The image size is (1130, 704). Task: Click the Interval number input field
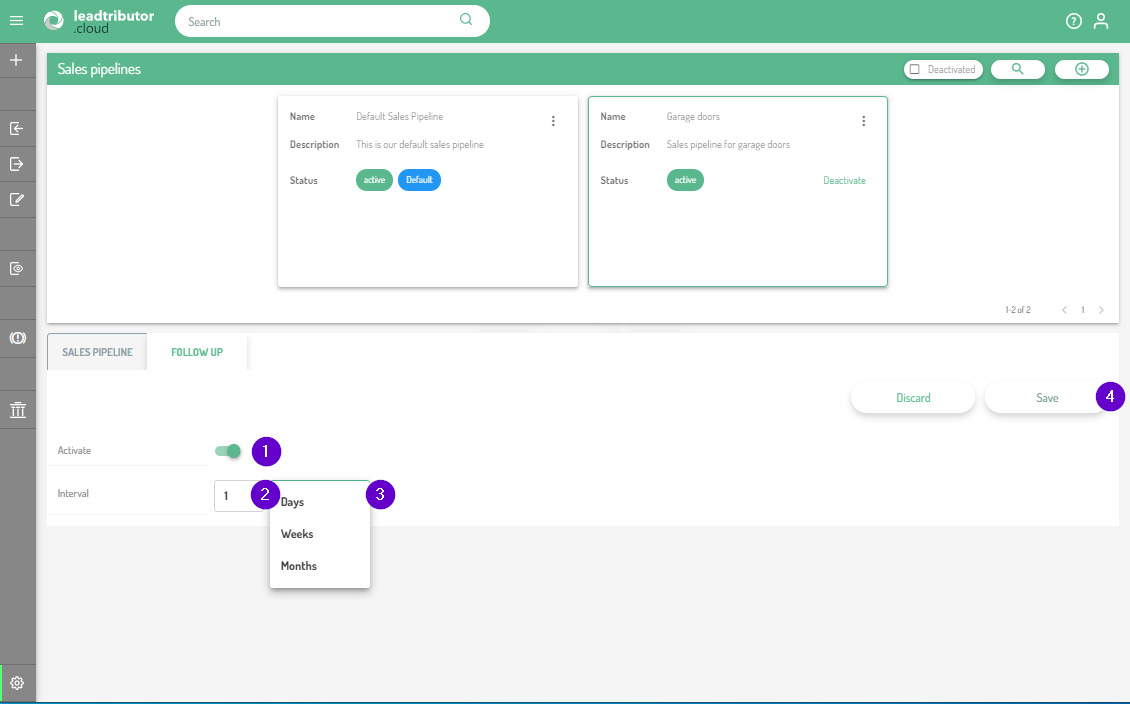pyautogui.click(x=234, y=496)
